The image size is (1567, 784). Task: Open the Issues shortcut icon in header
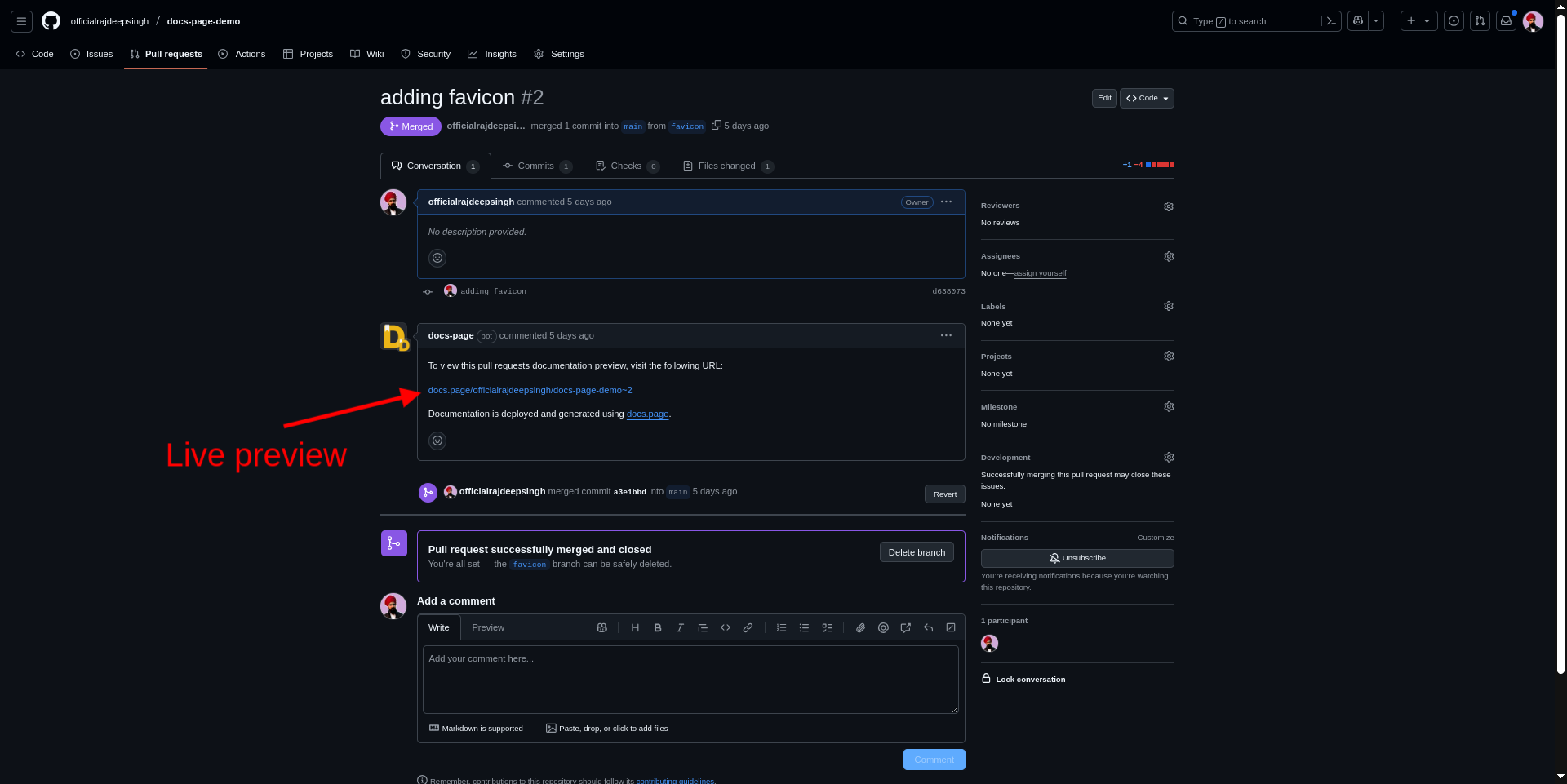click(1454, 21)
